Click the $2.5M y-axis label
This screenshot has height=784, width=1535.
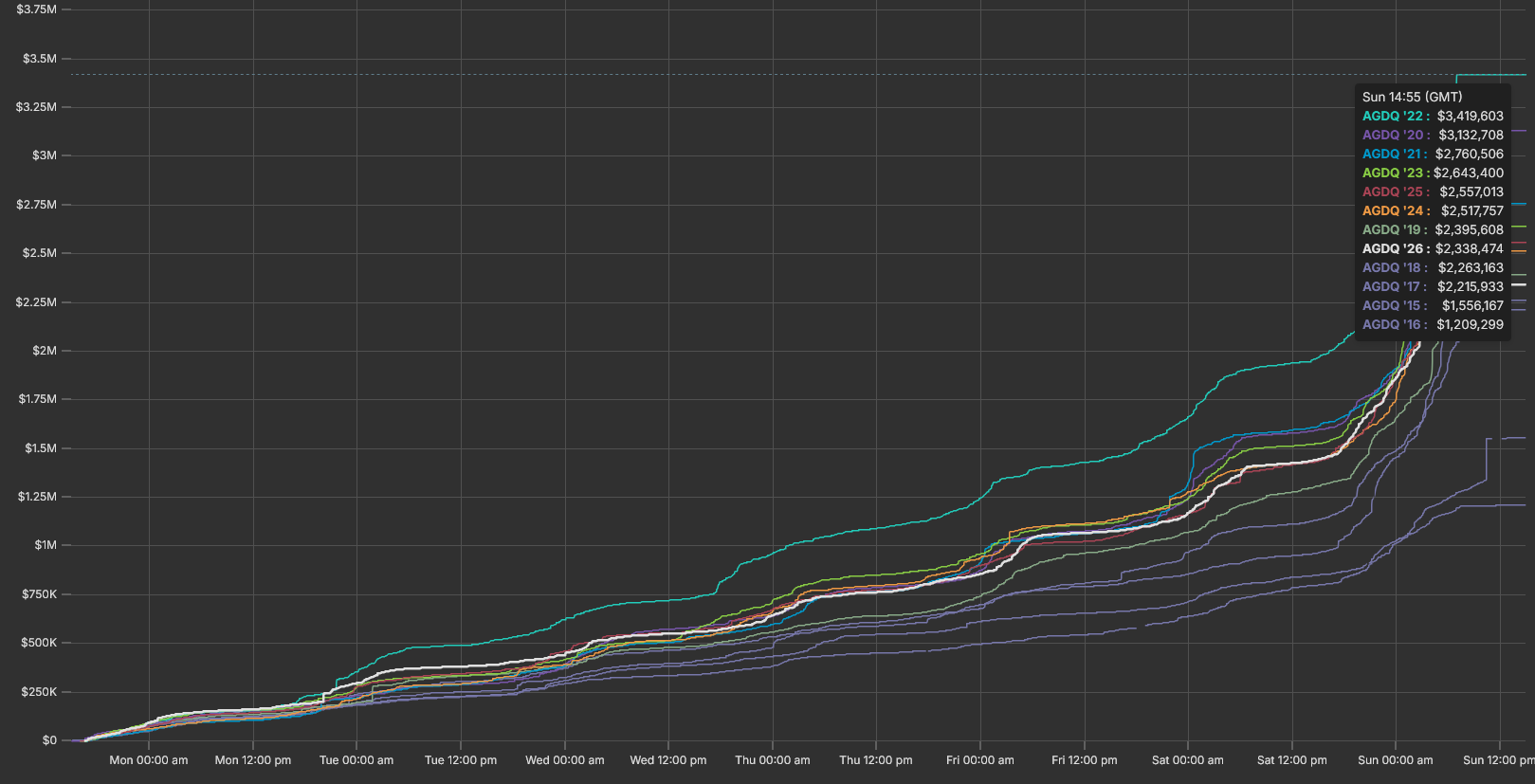point(40,253)
